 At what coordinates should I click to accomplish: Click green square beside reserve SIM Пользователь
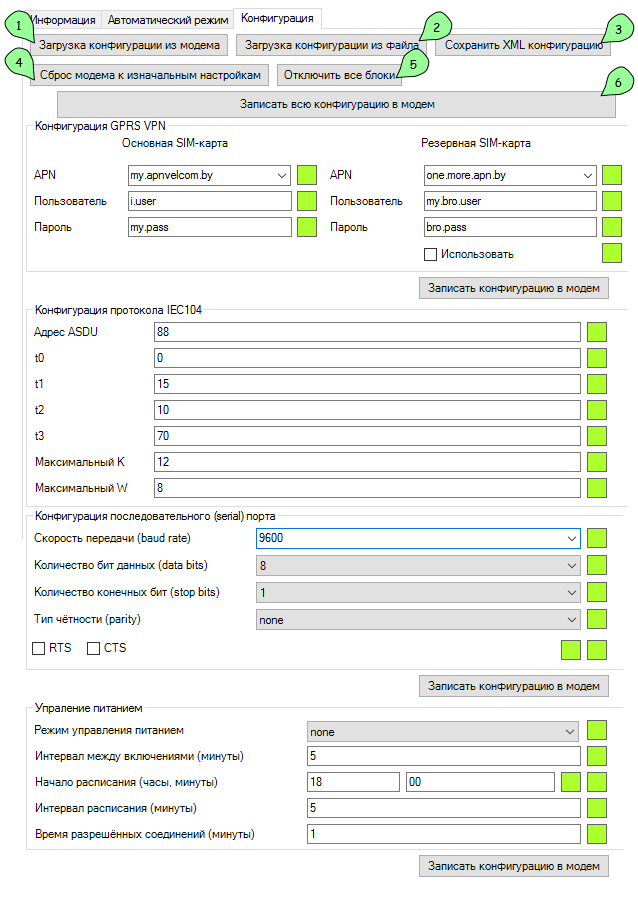[x=612, y=201]
